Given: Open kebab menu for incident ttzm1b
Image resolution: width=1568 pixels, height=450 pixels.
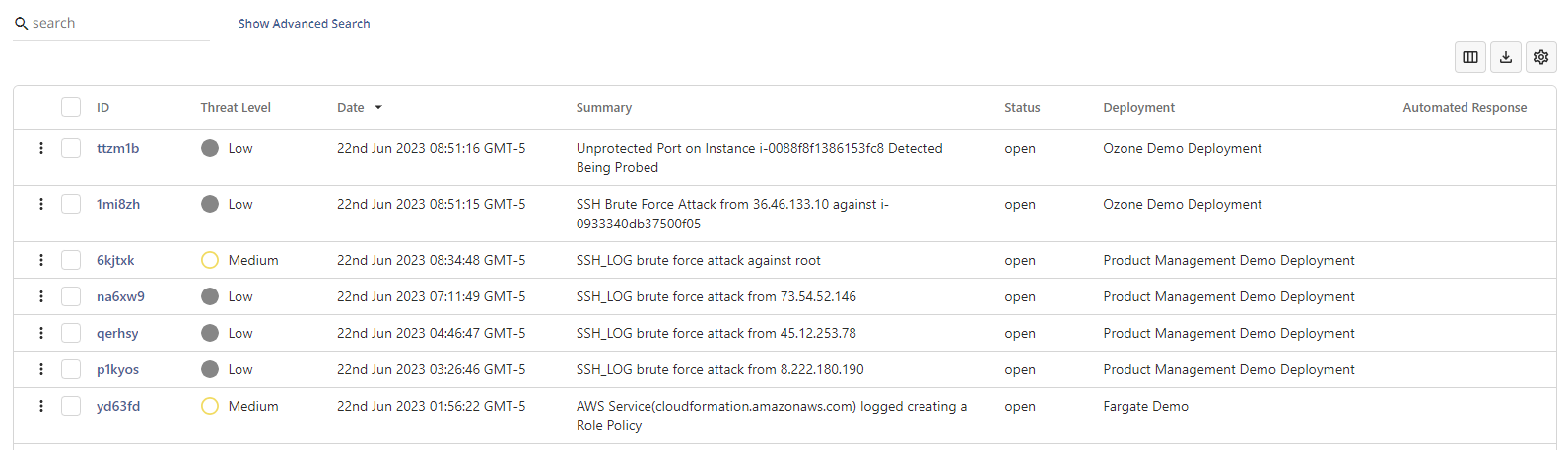Looking at the screenshot, I should (40, 148).
